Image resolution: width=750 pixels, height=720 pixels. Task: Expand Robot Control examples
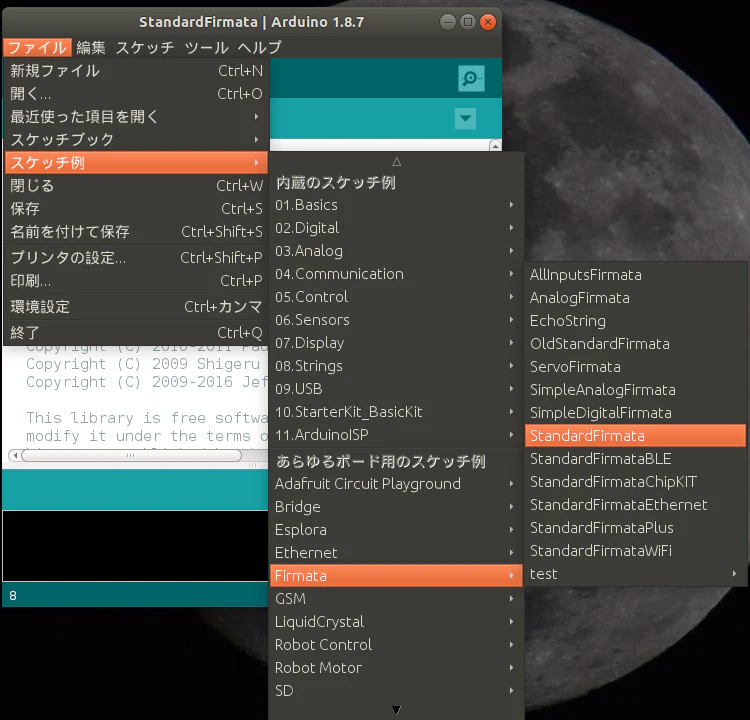396,644
